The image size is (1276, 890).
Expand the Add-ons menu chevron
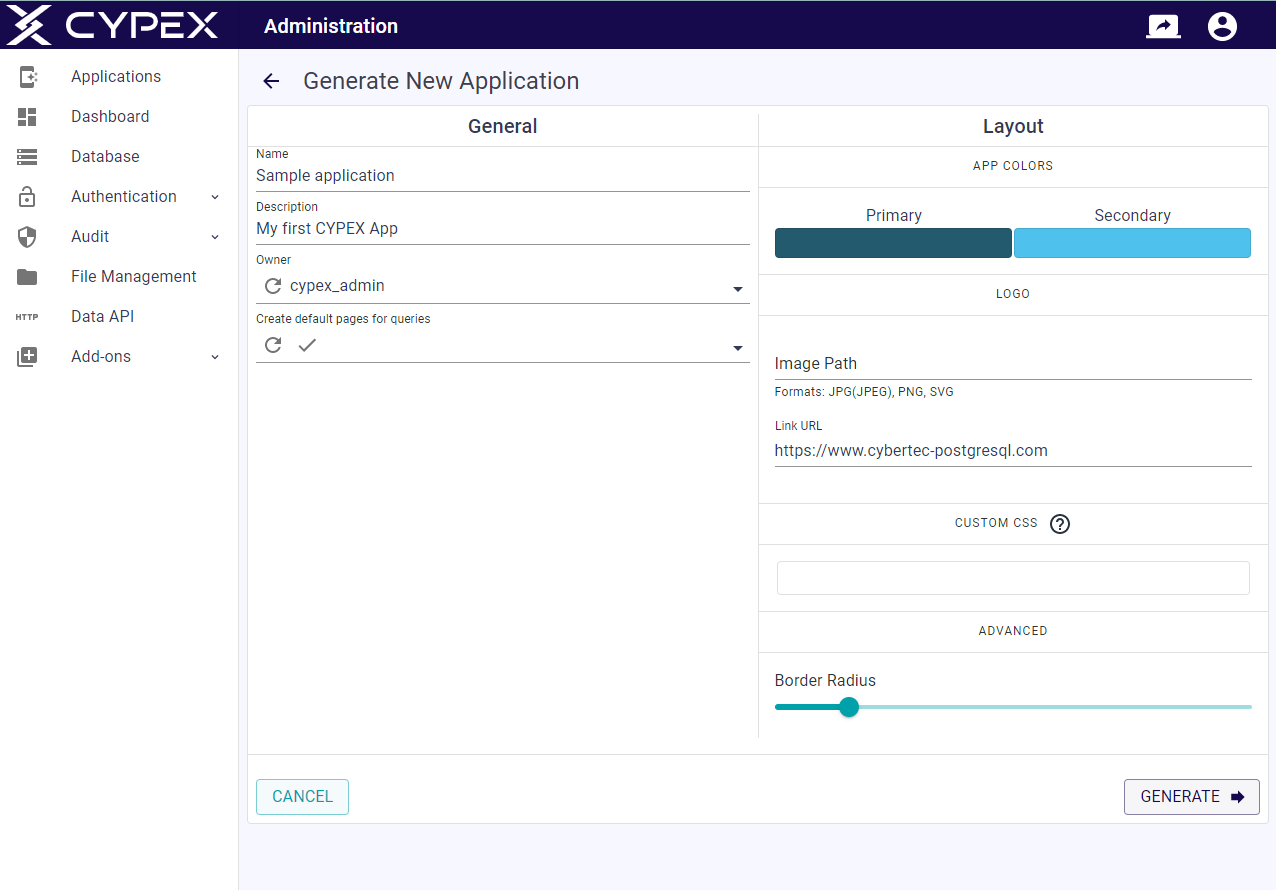215,357
